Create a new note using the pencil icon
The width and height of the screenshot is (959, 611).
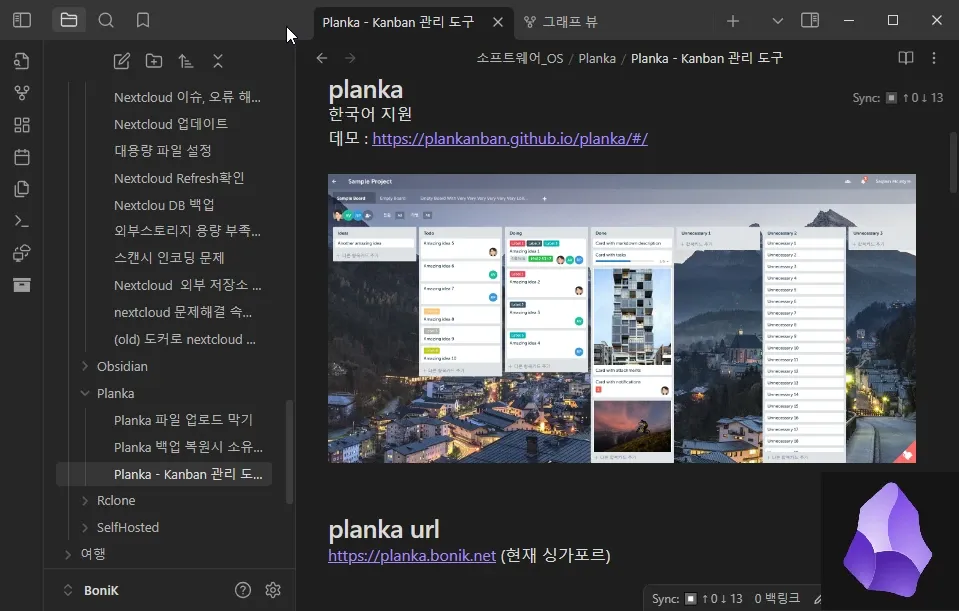pos(120,61)
